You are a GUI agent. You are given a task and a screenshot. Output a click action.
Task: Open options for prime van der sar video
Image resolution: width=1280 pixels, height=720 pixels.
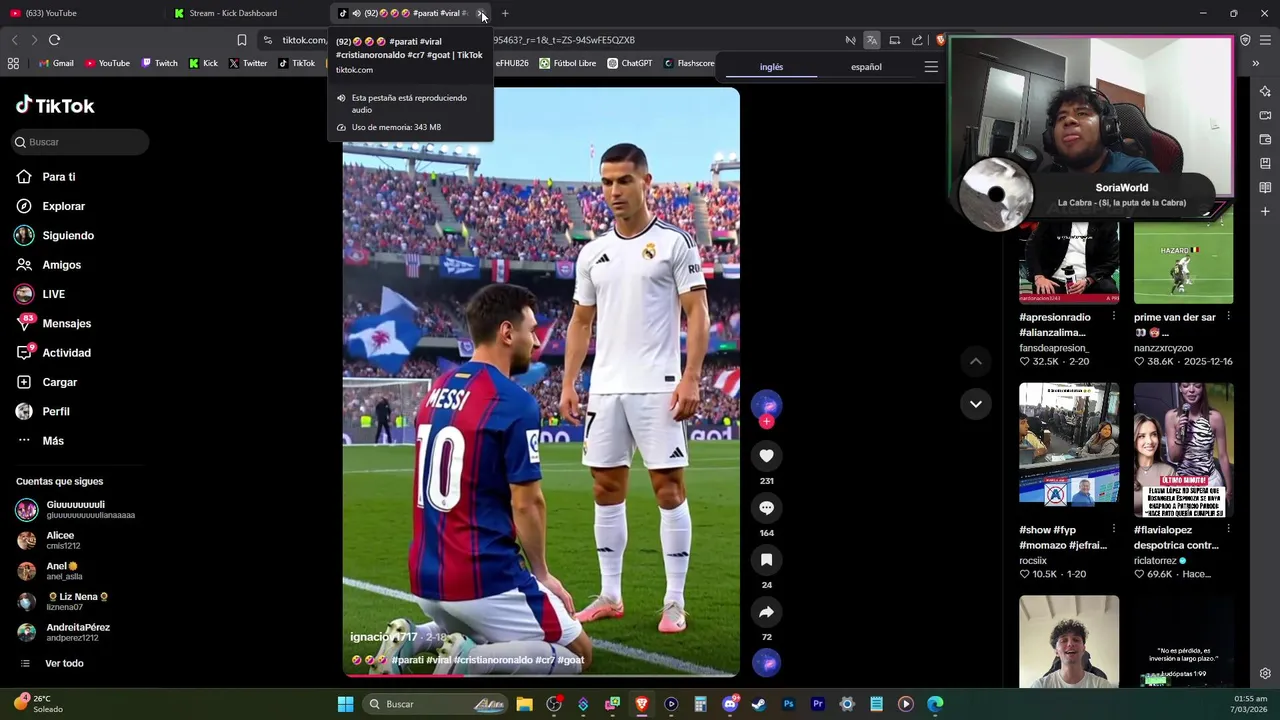(x=1228, y=317)
